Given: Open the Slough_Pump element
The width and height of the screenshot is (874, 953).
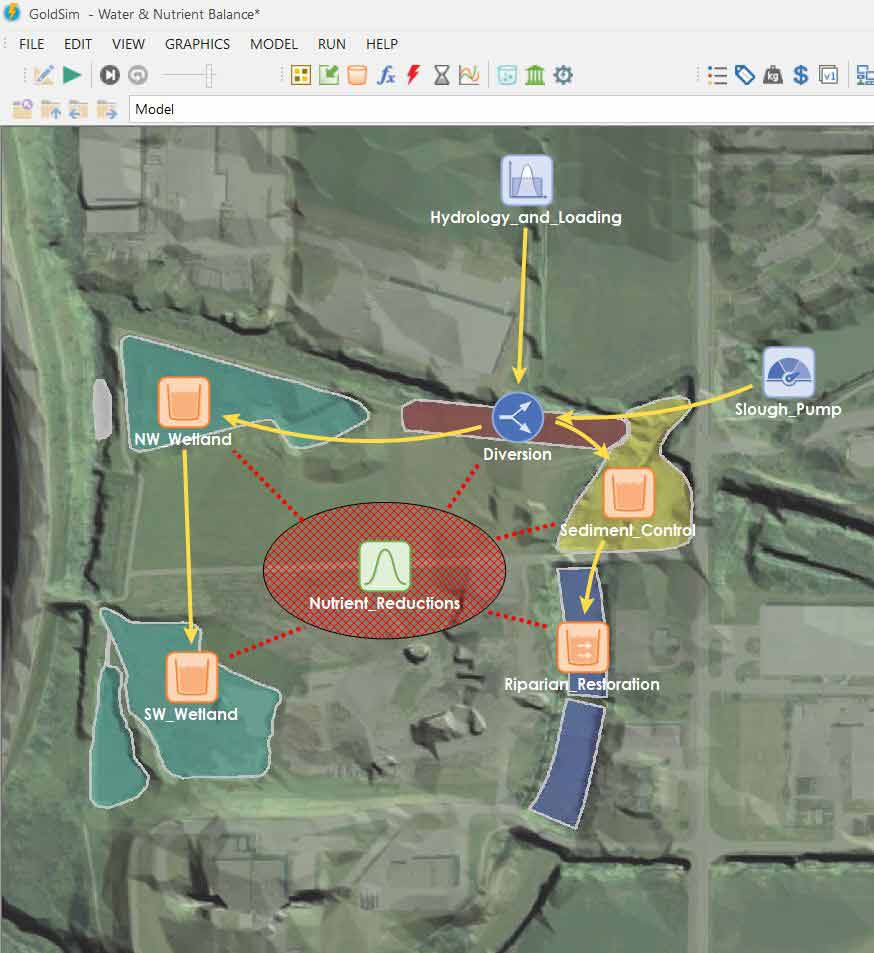Looking at the screenshot, I should [788, 372].
